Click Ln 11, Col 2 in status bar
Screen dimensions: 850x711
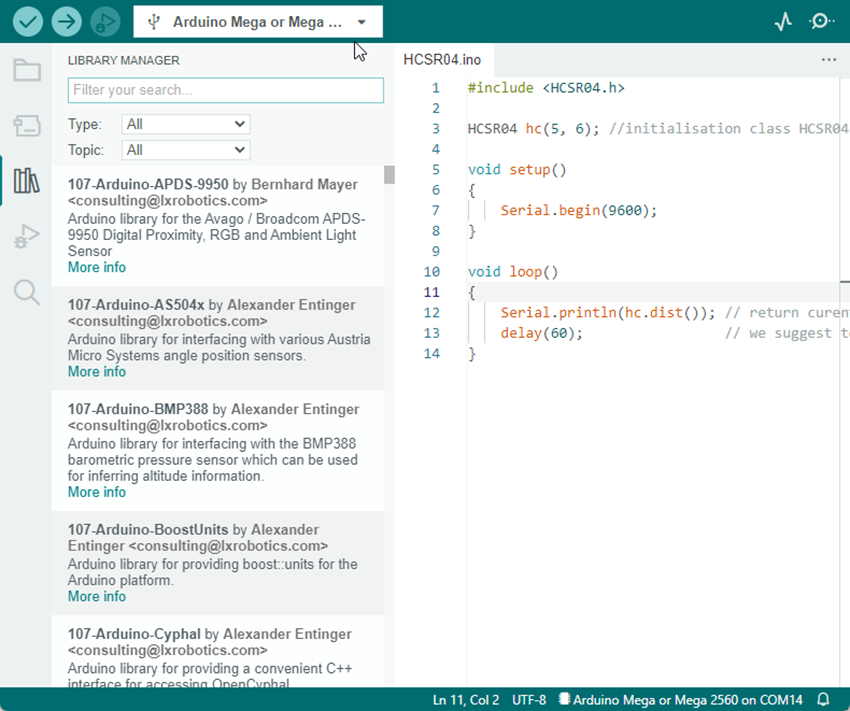tap(466, 700)
